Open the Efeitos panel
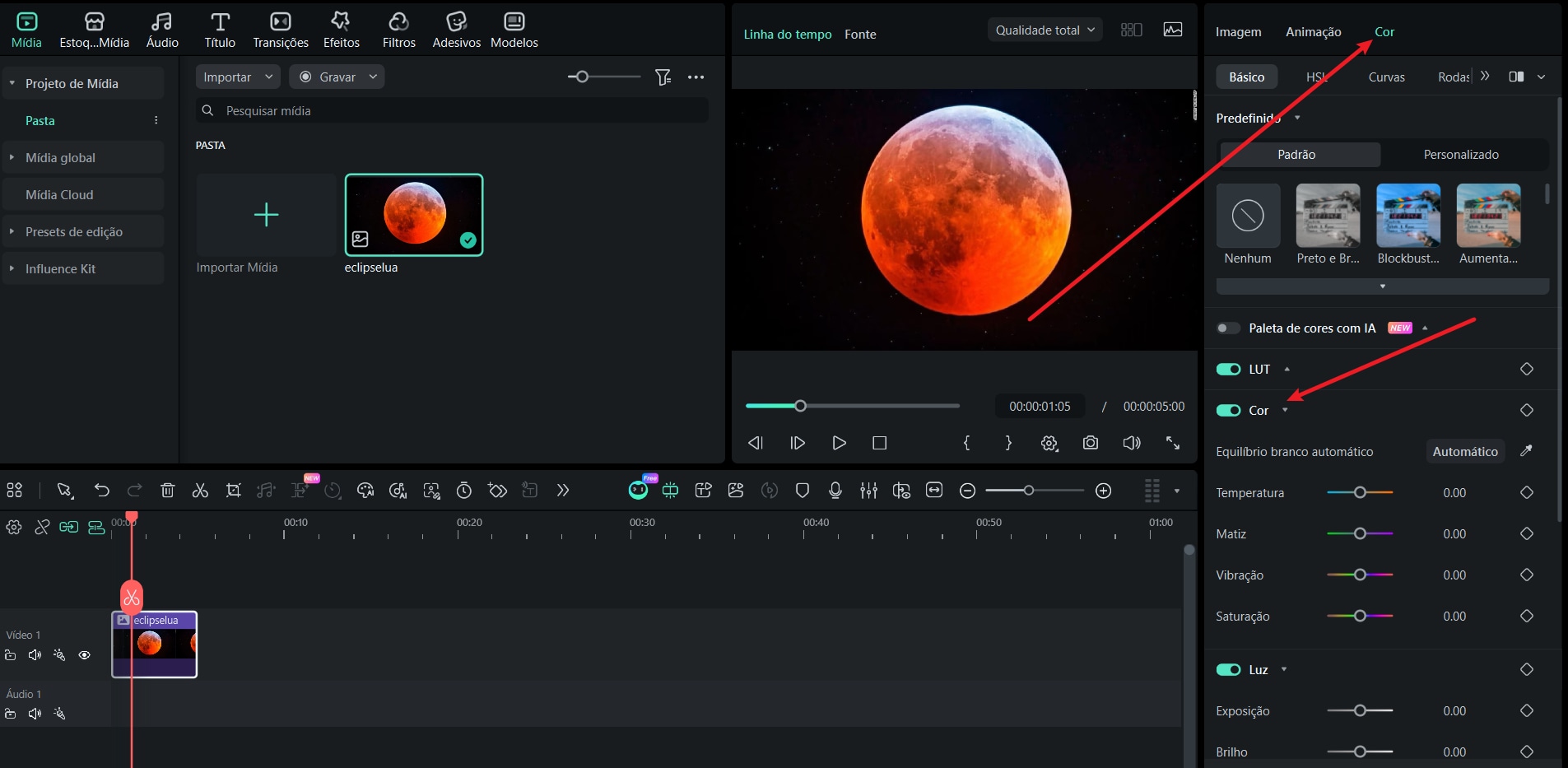The image size is (1568, 768). tap(341, 30)
